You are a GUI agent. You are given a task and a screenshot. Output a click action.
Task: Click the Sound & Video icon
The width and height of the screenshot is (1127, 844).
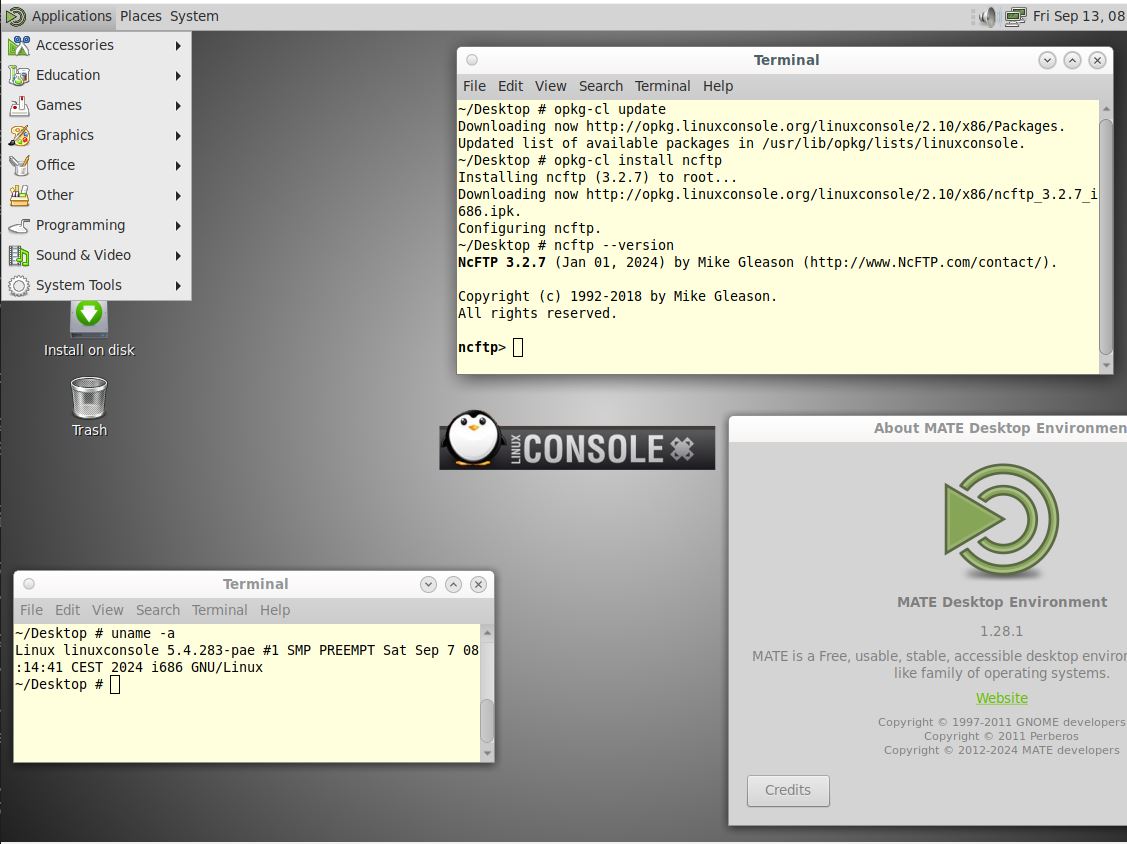pyautogui.click(x=19, y=255)
